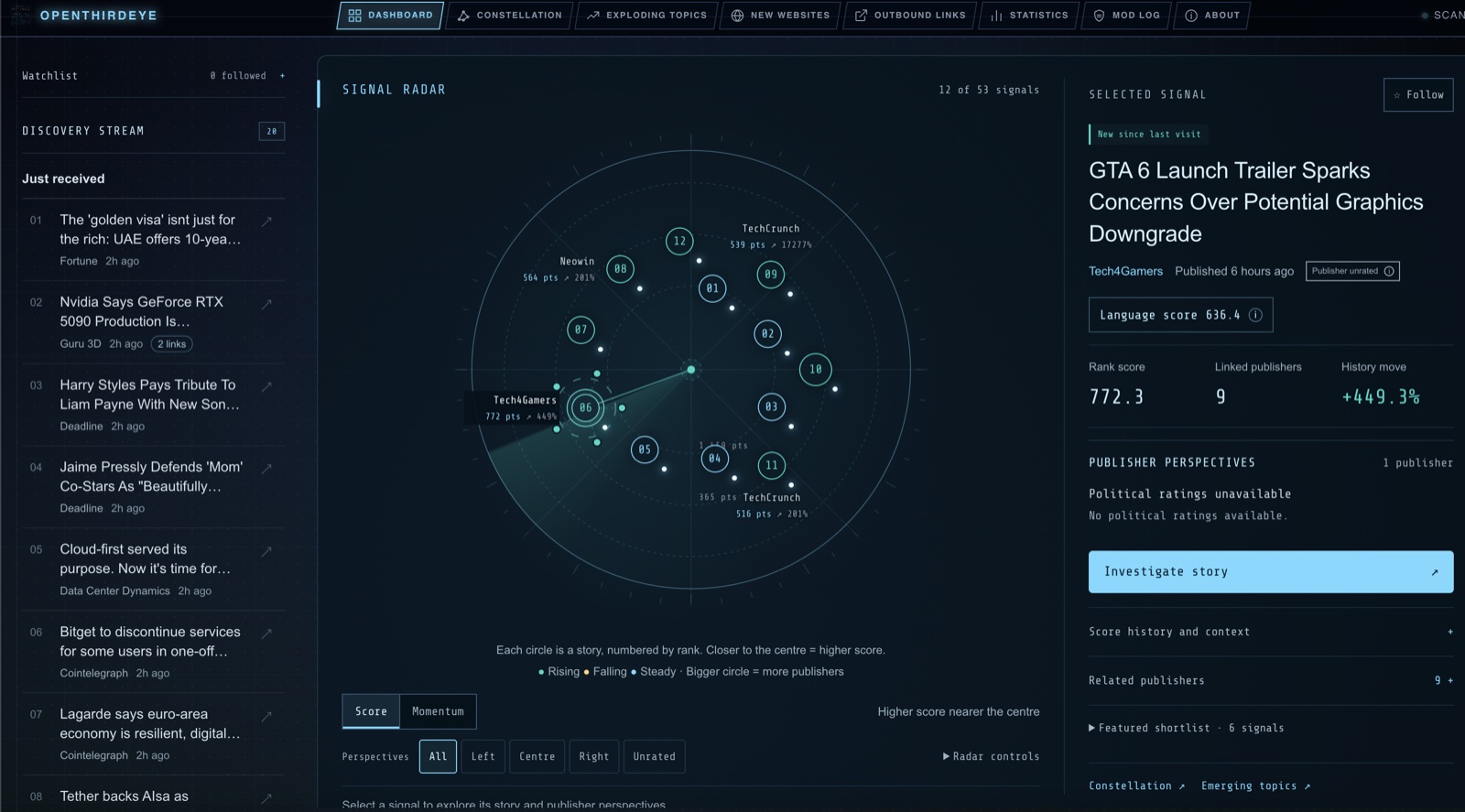Switch radar mode to Score
Image resolution: width=1465 pixels, height=812 pixels.
371,711
